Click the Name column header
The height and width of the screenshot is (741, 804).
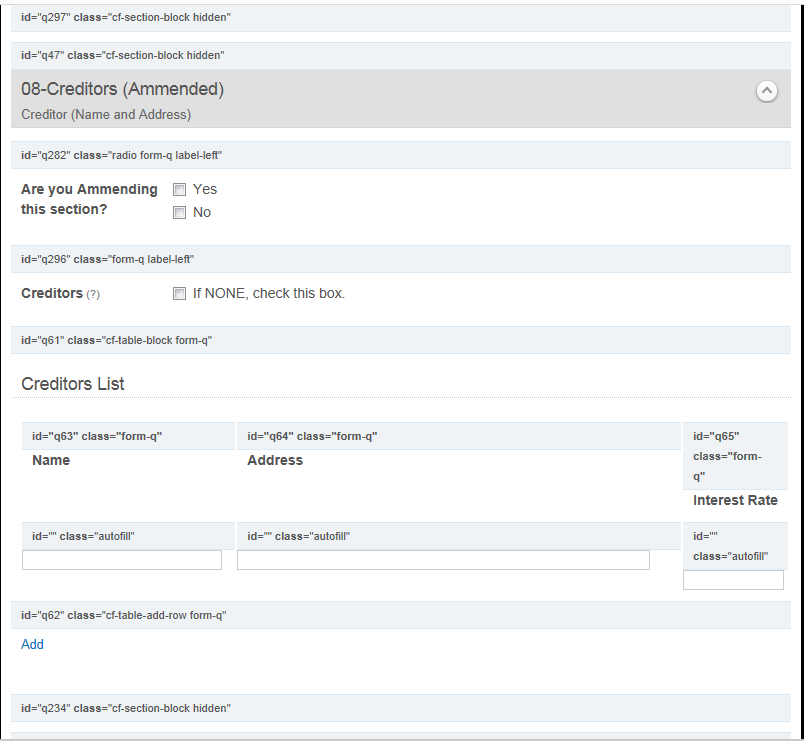[x=51, y=460]
